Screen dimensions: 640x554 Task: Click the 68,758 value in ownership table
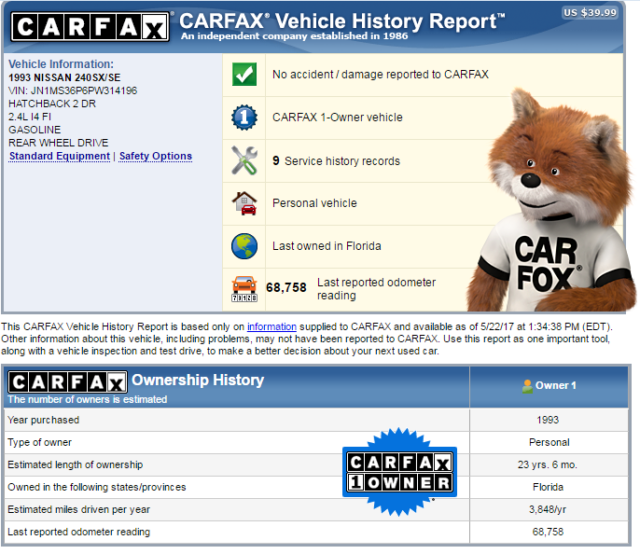[x=548, y=532]
